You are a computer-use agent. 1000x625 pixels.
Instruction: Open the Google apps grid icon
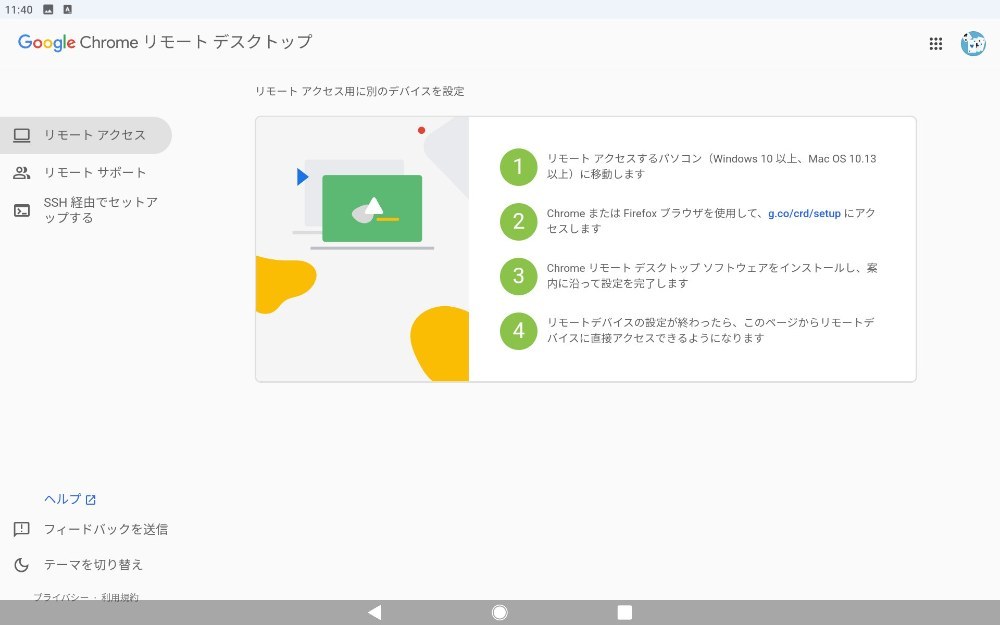936,43
